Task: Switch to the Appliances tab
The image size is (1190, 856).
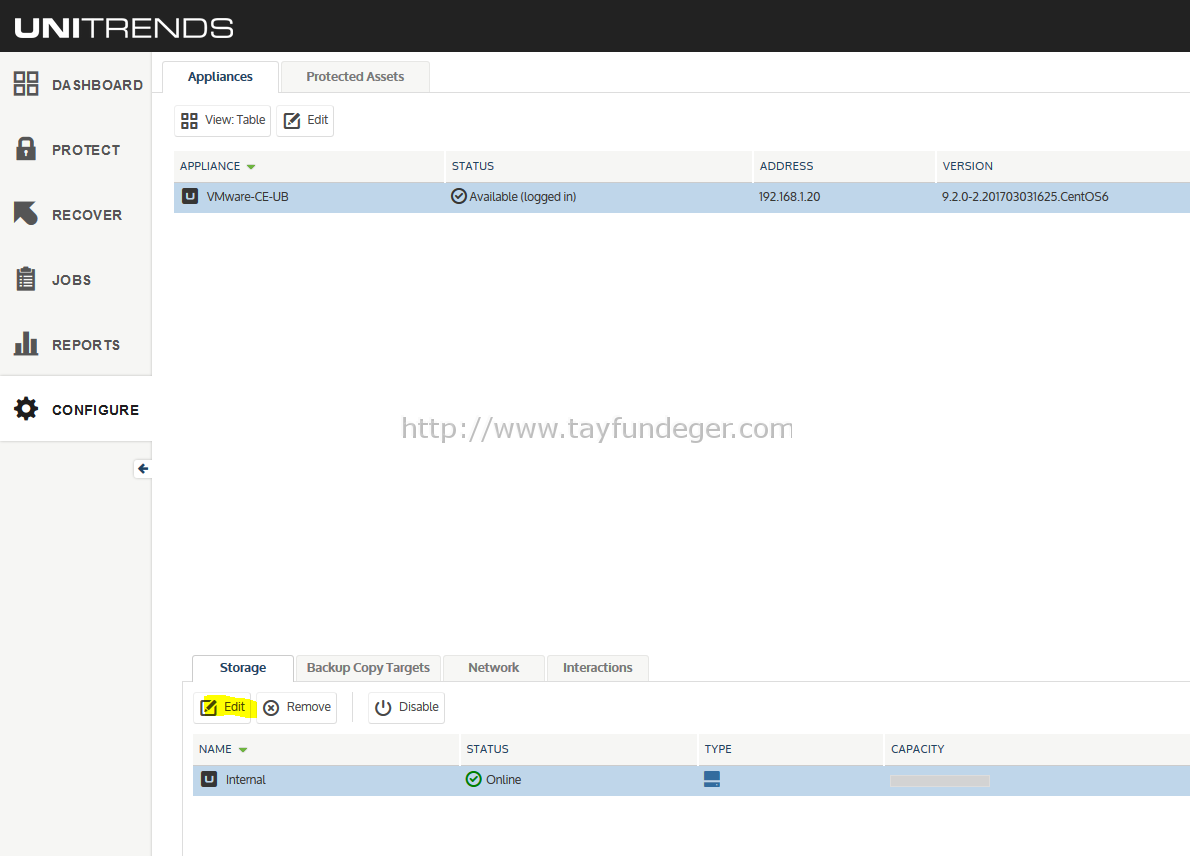Action: [x=220, y=77]
